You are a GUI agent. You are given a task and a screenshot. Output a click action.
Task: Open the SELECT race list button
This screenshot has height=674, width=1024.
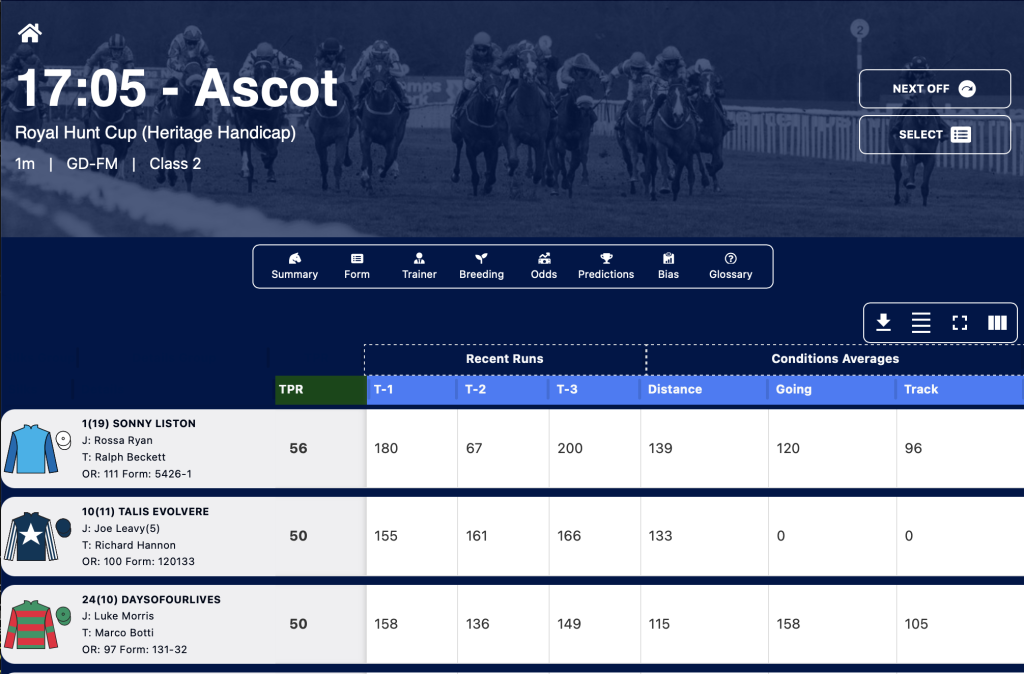tap(935, 135)
